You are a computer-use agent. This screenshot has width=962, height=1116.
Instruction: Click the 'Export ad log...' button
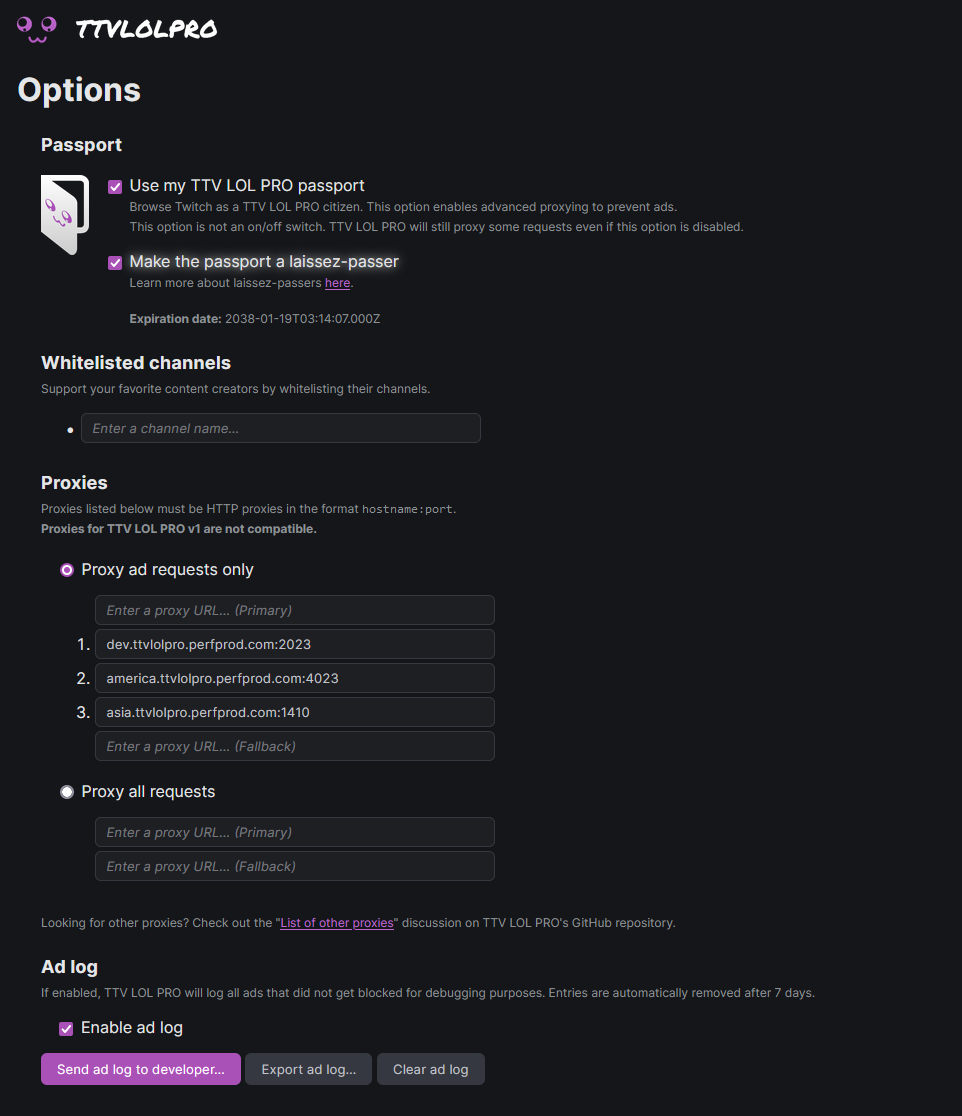pos(308,1068)
